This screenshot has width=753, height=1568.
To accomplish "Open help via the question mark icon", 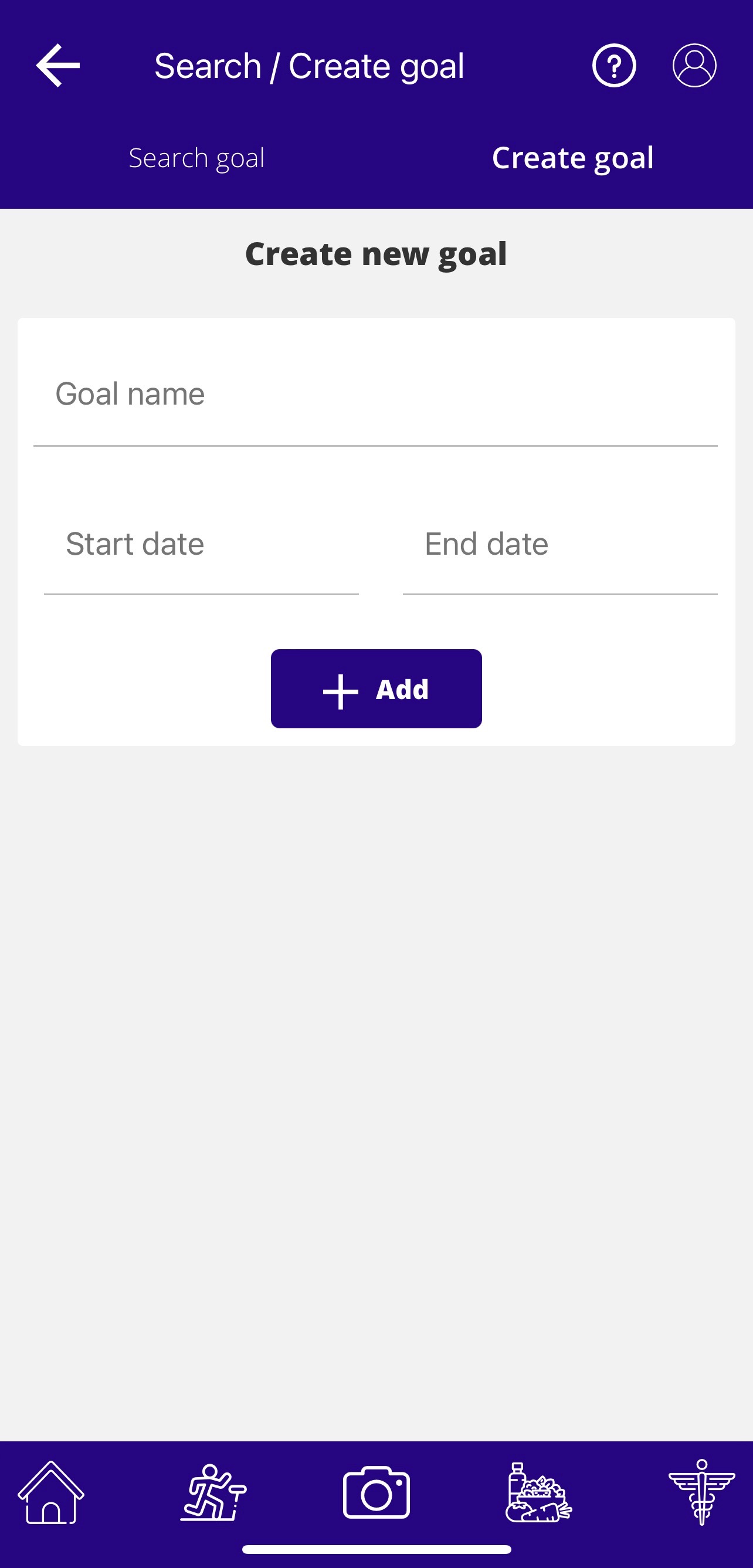I will point(613,66).
